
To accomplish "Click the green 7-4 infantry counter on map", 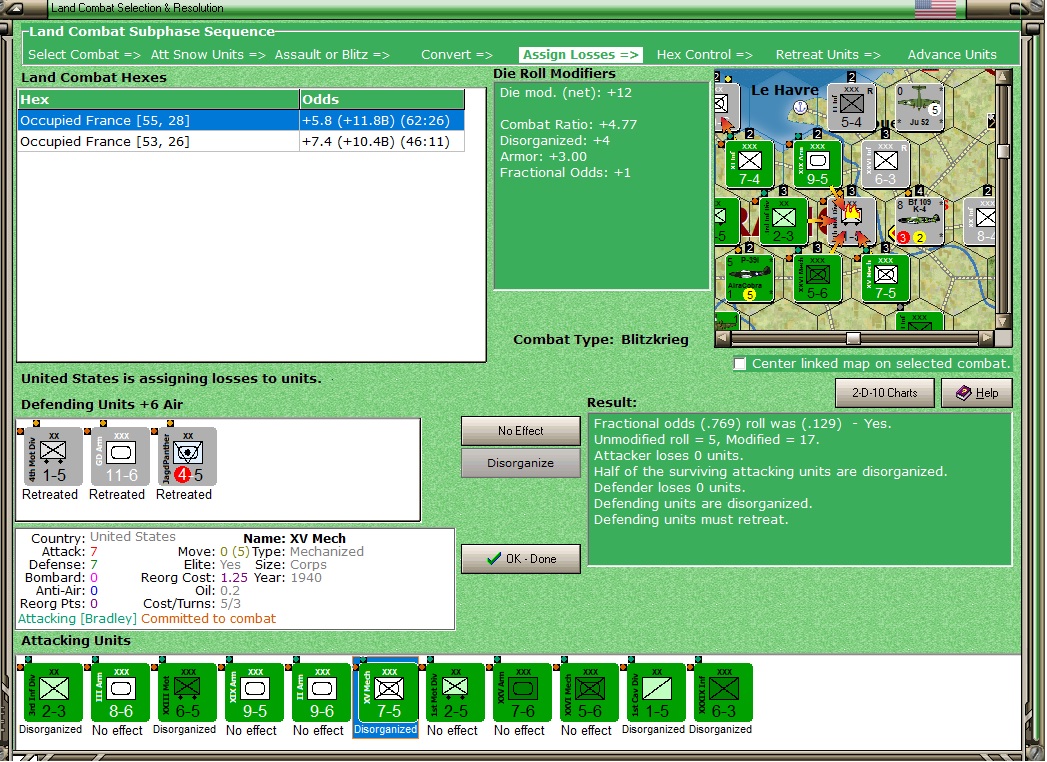I will (749, 164).
